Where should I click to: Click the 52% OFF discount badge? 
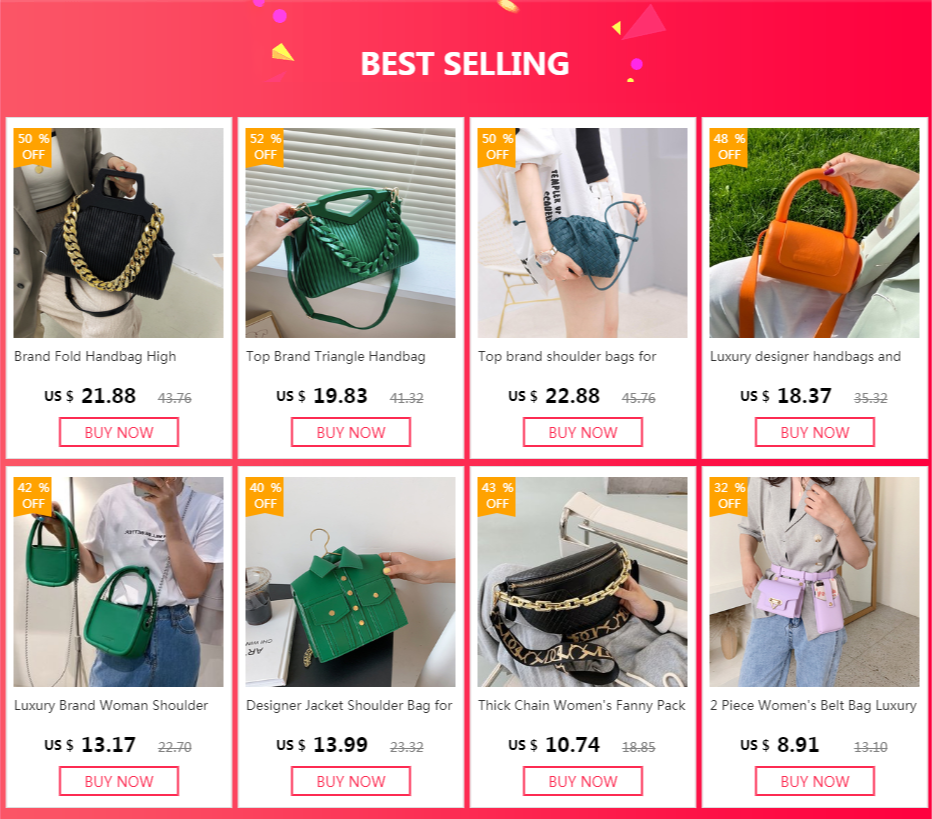pos(265,147)
